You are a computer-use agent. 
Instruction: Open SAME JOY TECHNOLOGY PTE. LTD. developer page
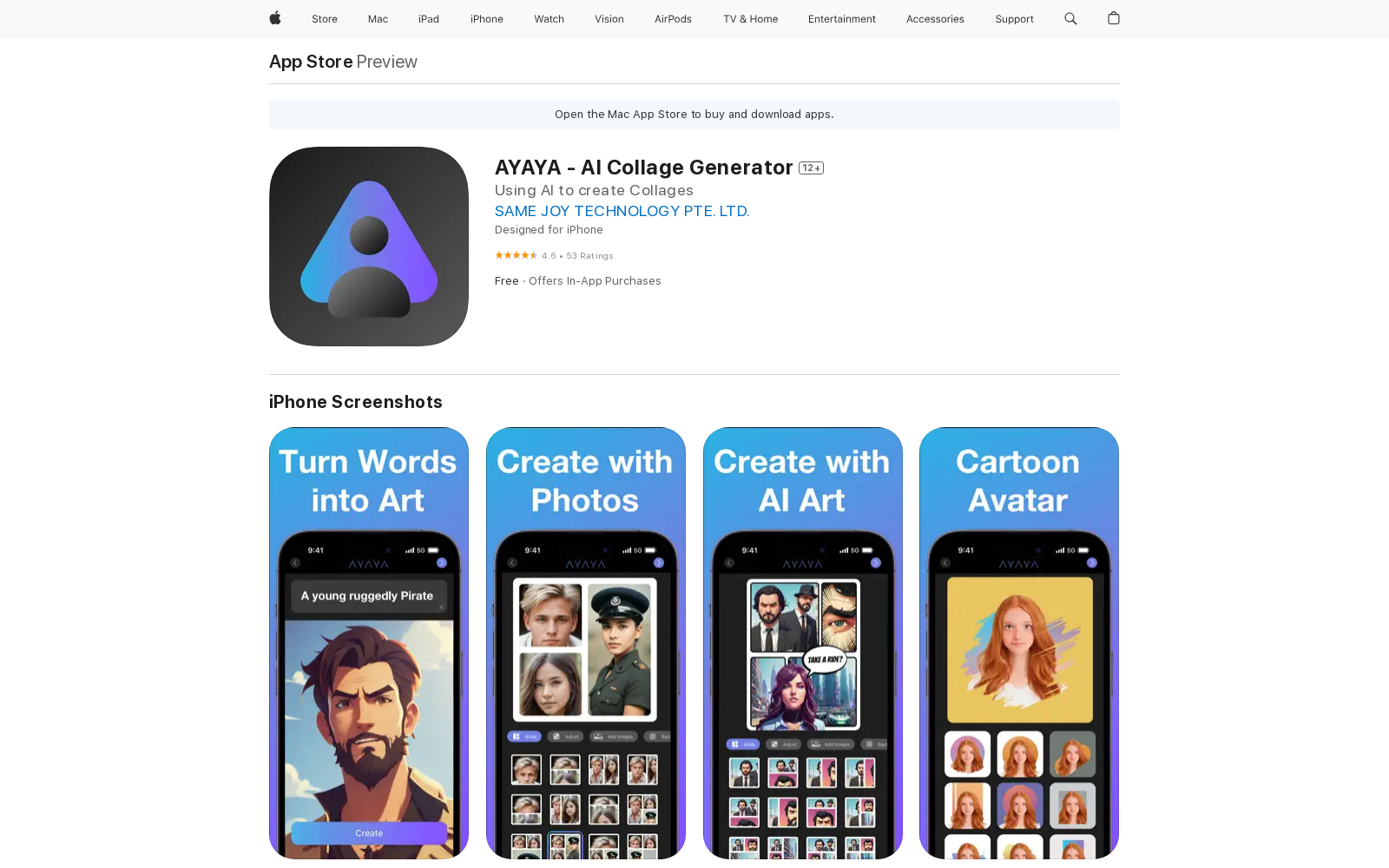coord(622,211)
